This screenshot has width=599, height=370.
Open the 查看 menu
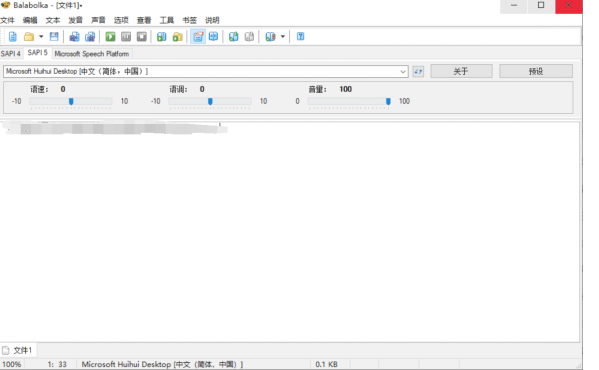pyautogui.click(x=144, y=20)
